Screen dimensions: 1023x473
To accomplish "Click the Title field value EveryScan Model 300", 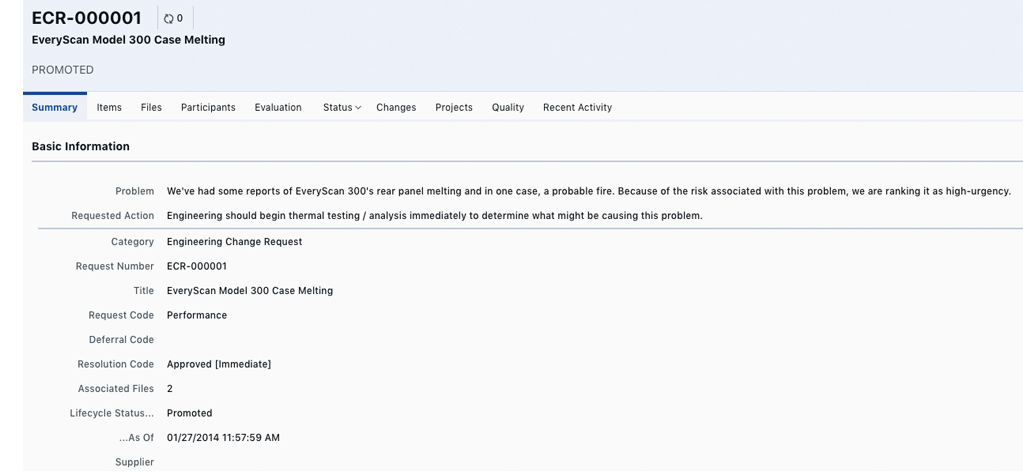I will (x=250, y=290).
